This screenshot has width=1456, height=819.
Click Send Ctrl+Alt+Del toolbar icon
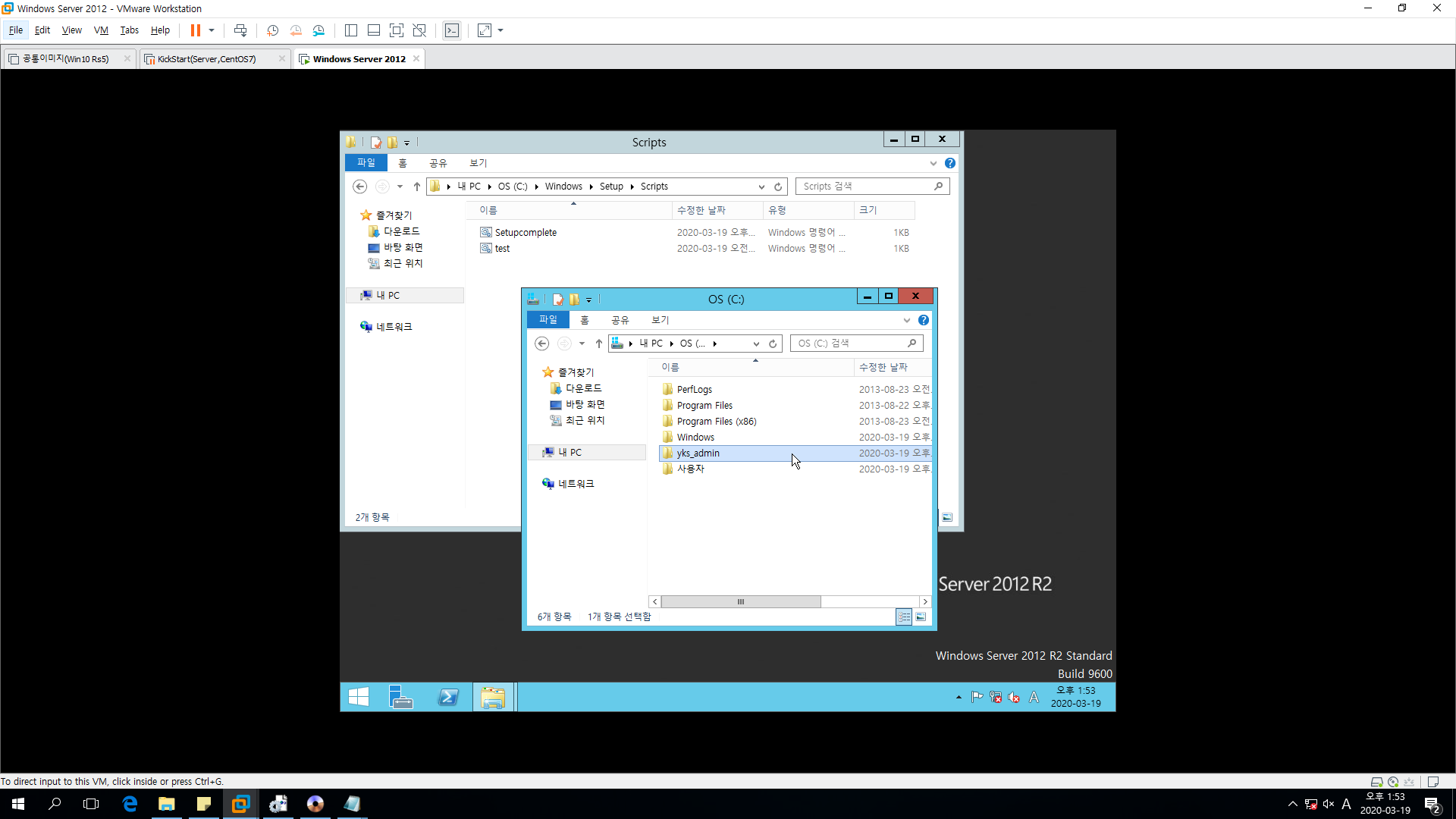tap(240, 30)
